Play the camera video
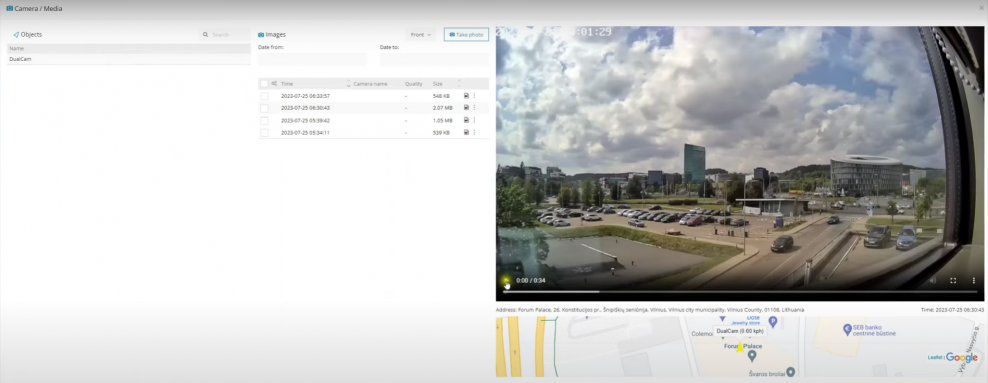Image resolution: width=988 pixels, height=383 pixels. click(506, 280)
